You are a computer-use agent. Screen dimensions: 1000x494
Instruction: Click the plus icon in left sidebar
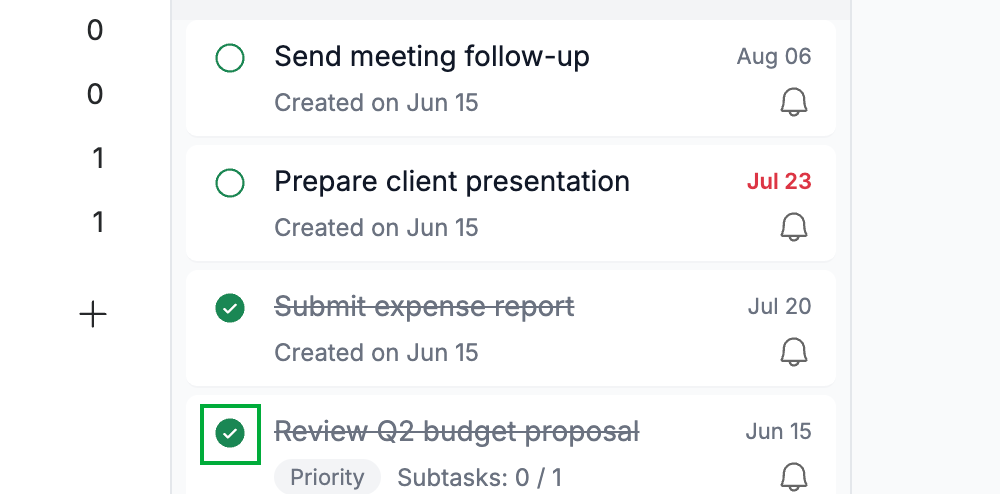pyautogui.click(x=93, y=315)
